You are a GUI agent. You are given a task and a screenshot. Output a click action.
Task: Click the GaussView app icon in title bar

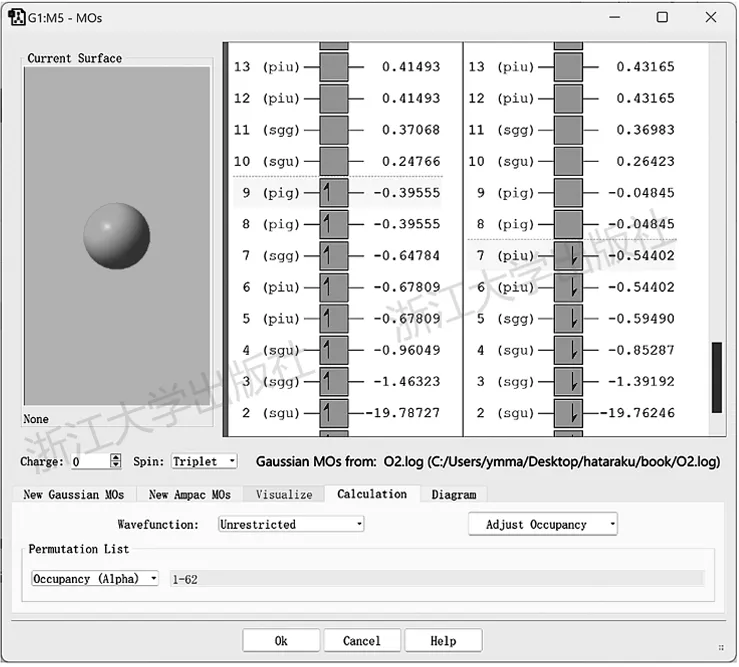tap(17, 18)
